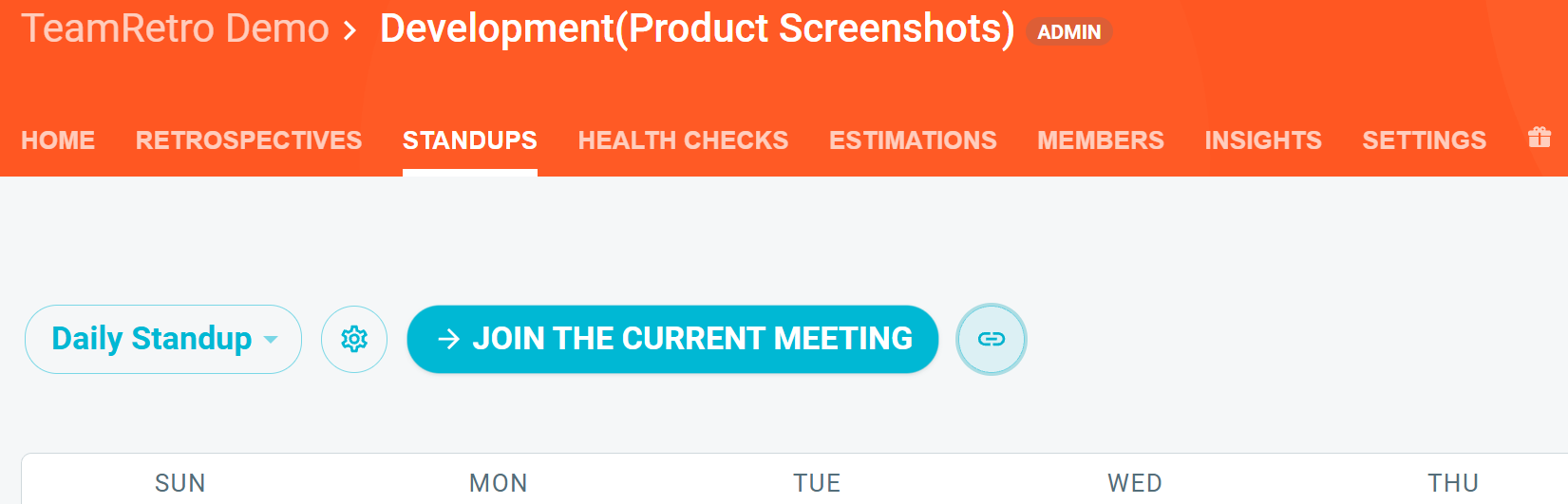Open the gift box icon in navigation
The image size is (1568, 504).
pyautogui.click(x=1540, y=138)
